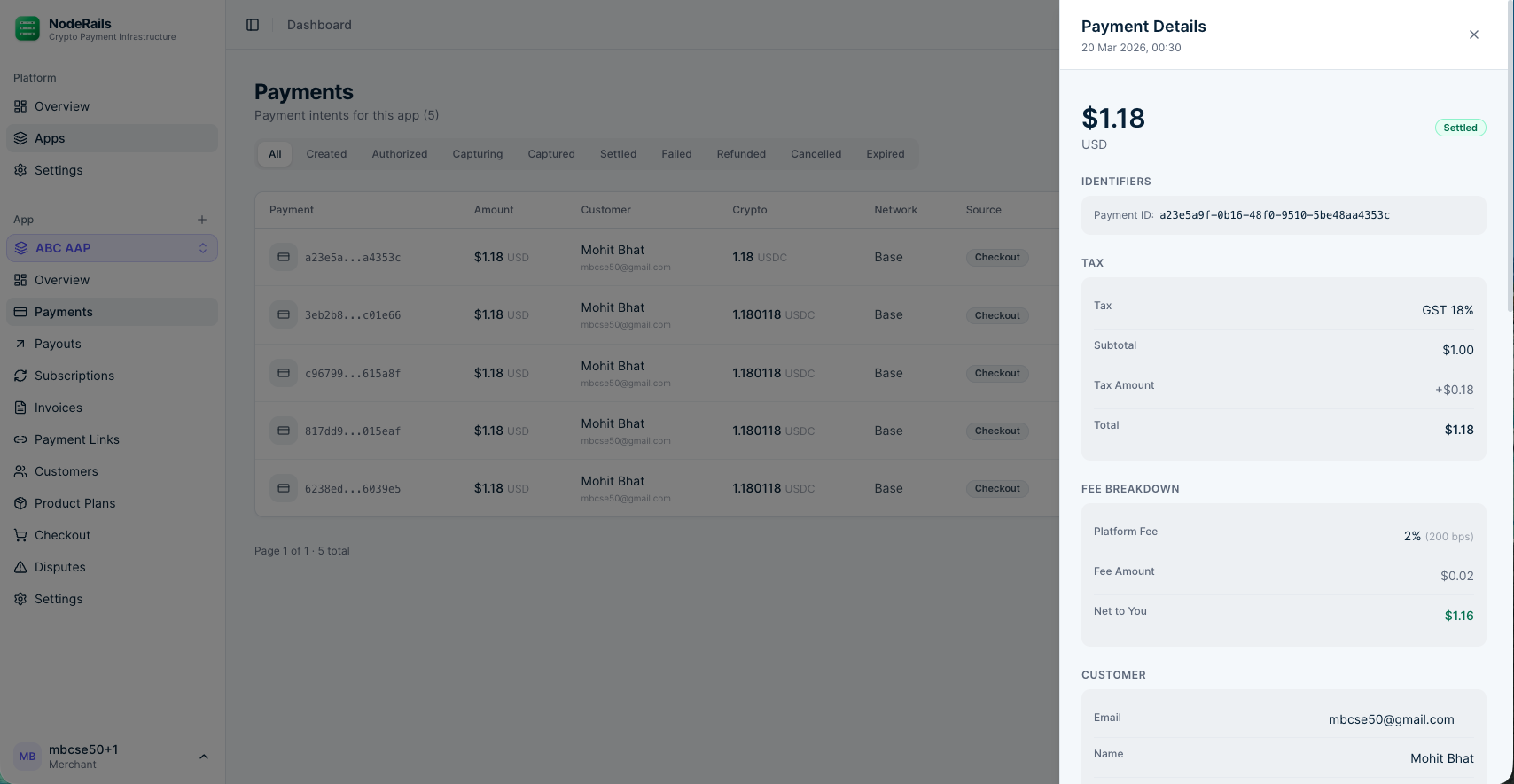Open Platform Apps menu item
This screenshot has height=784, width=1514.
tap(50, 138)
